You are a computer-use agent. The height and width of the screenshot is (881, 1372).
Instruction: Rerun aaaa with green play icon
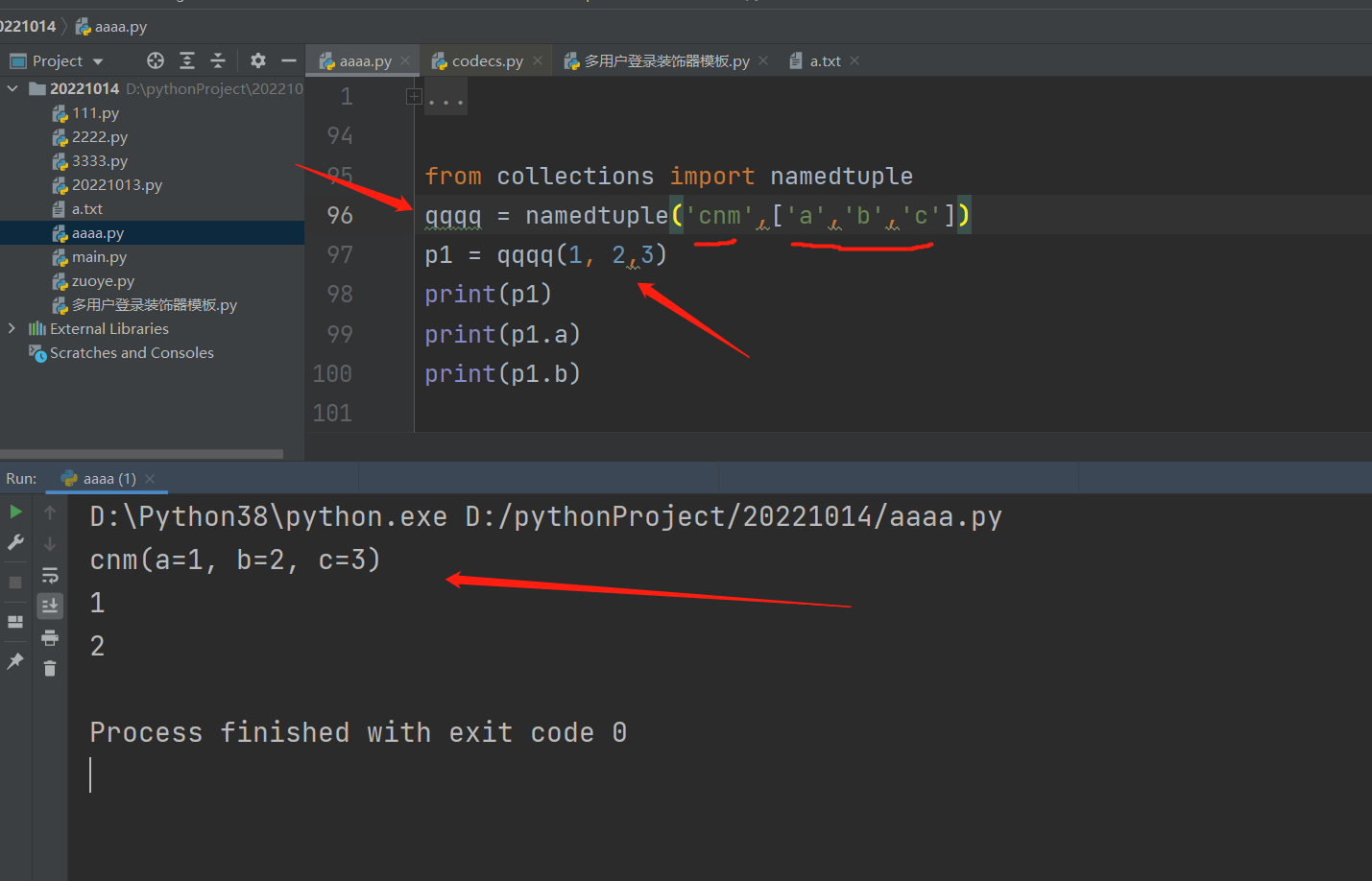point(15,512)
